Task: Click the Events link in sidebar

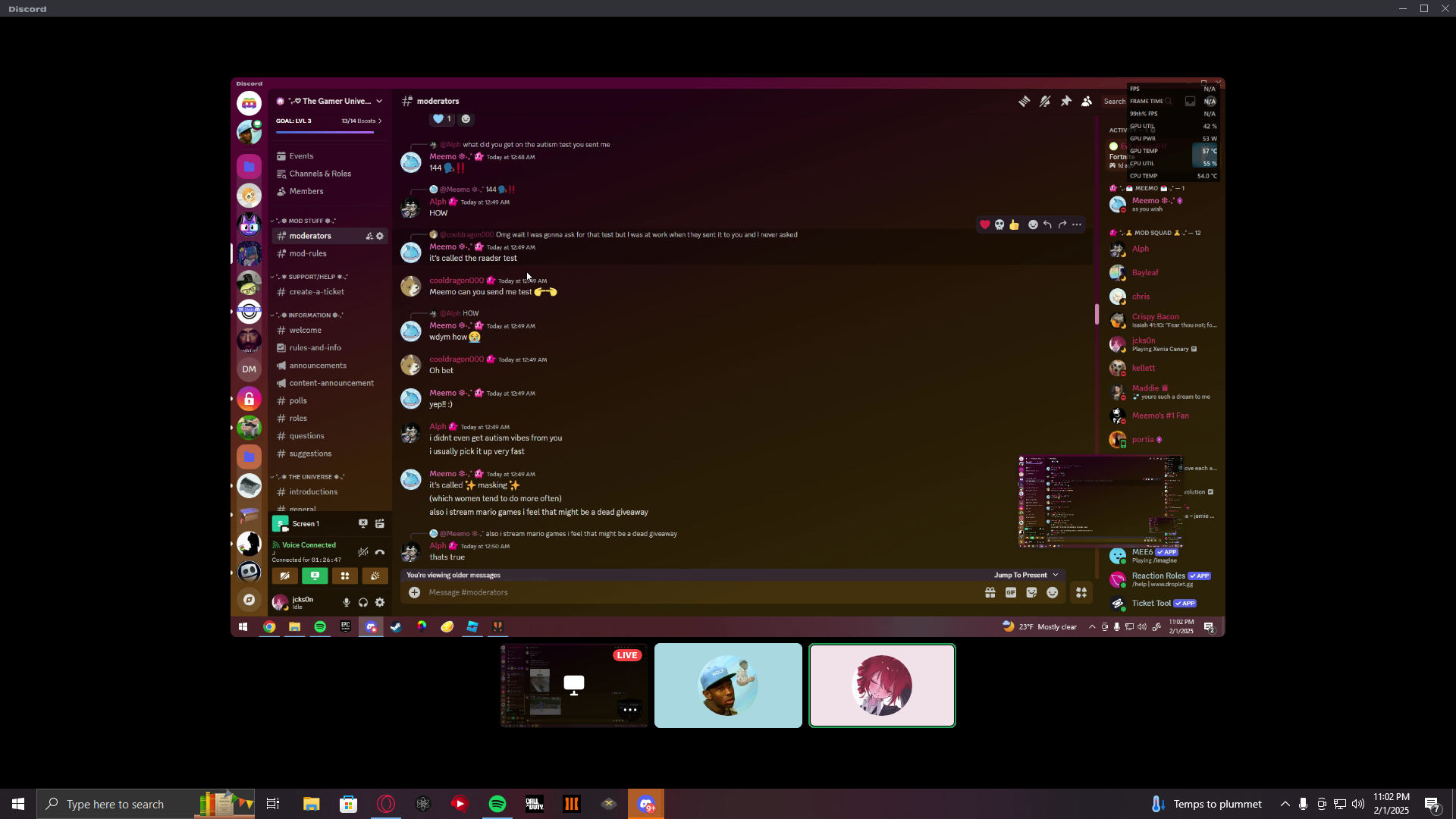Action: tap(301, 156)
